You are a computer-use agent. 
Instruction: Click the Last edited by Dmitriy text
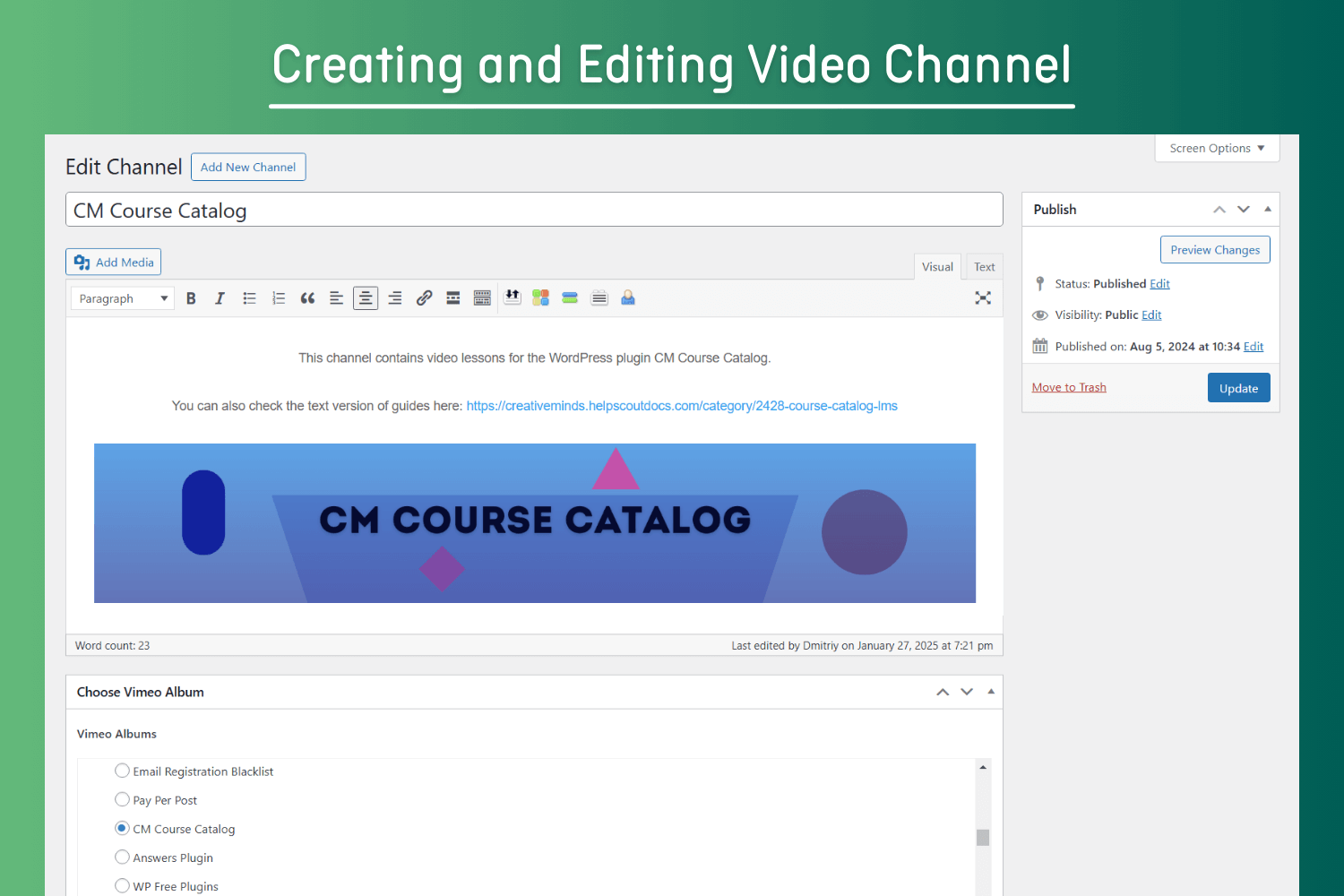tap(862, 646)
